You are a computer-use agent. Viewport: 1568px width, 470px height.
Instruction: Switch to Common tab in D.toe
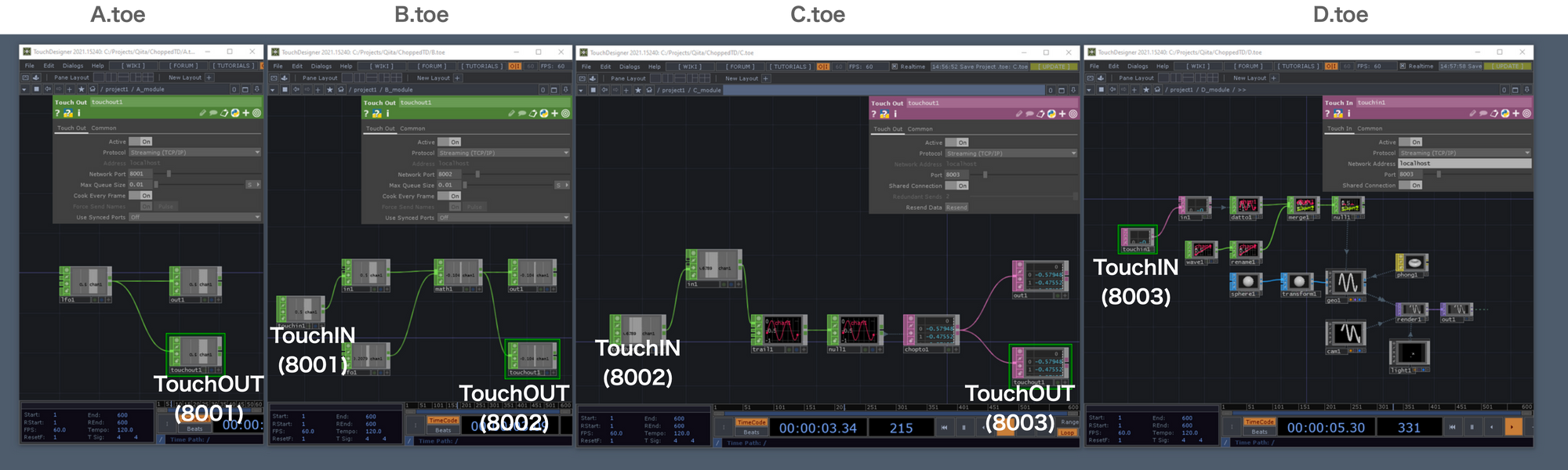click(1370, 128)
